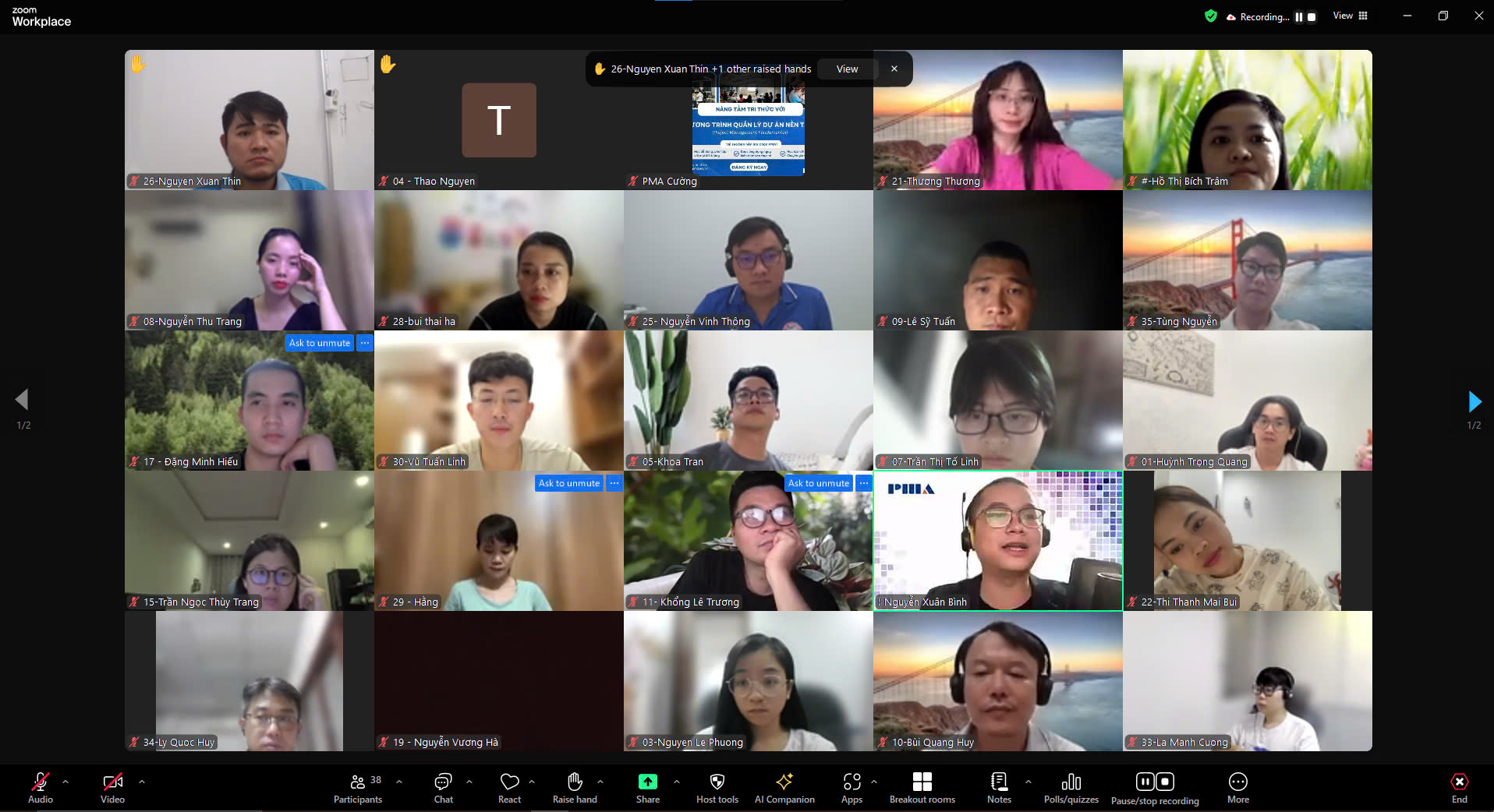The height and width of the screenshot is (812, 1494).
Task: Ask Đặng Minh Hiếu to unmute
Action: point(320,343)
